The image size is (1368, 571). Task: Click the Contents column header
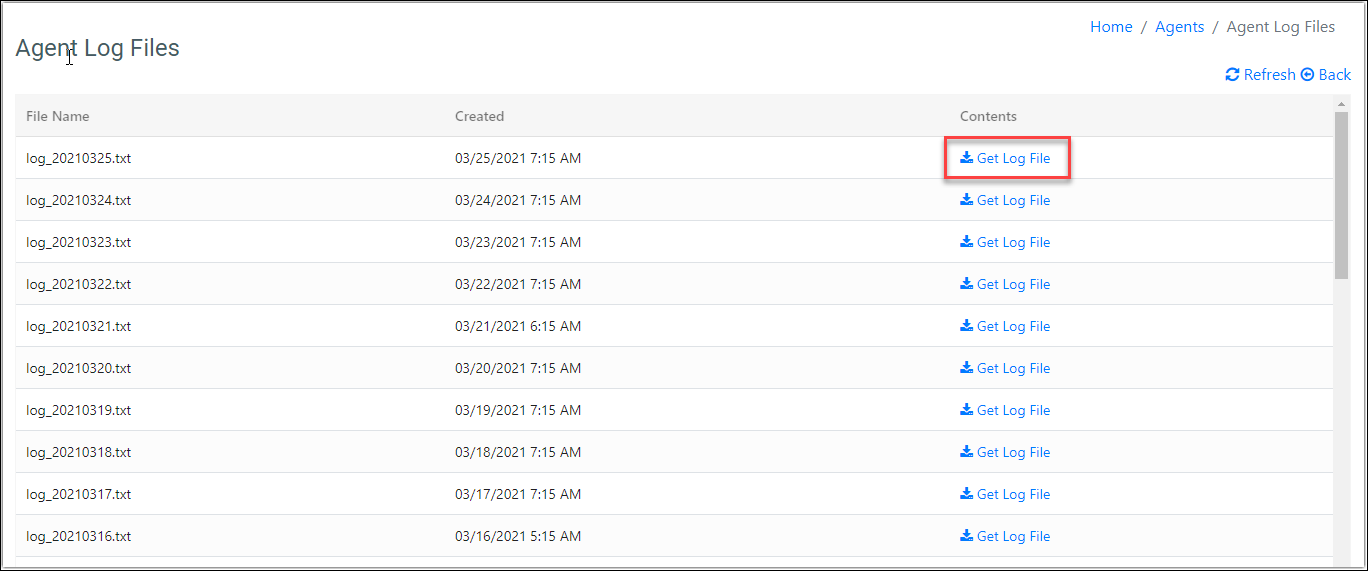click(x=988, y=116)
